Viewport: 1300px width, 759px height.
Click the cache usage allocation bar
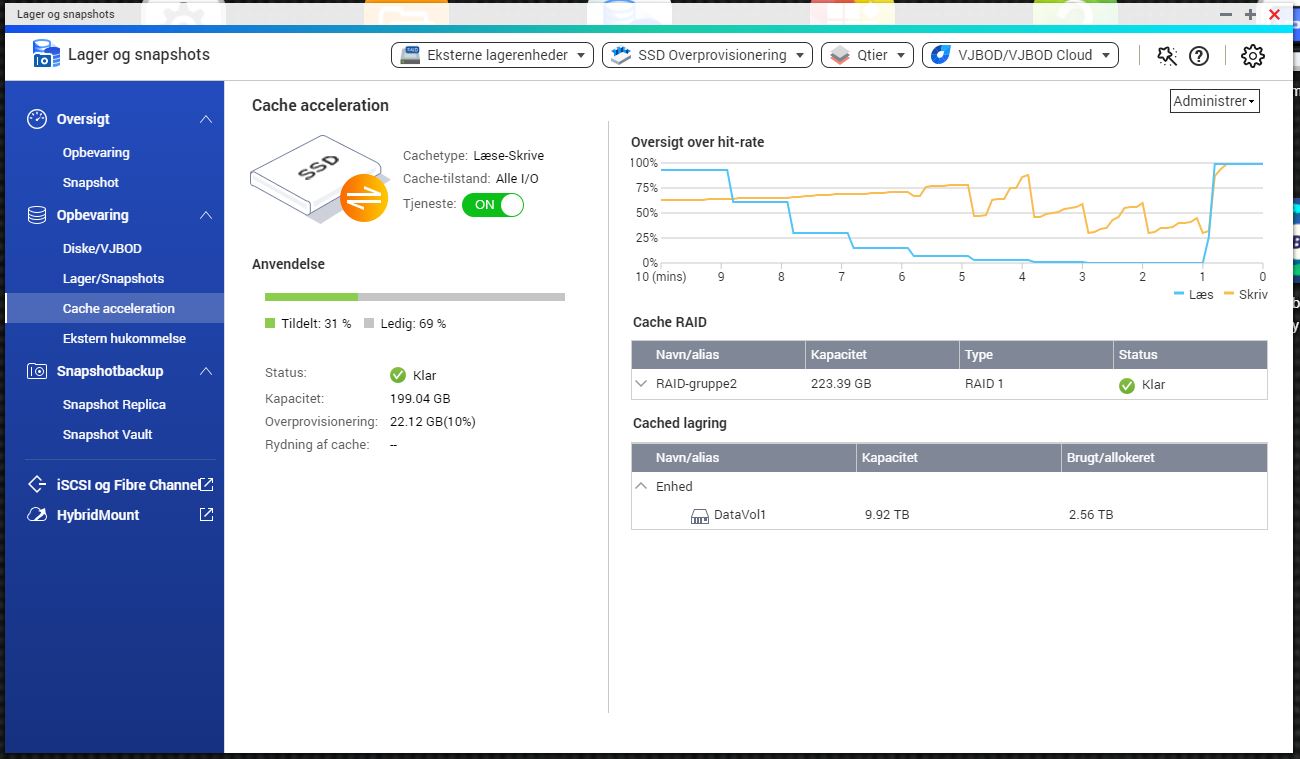414,297
